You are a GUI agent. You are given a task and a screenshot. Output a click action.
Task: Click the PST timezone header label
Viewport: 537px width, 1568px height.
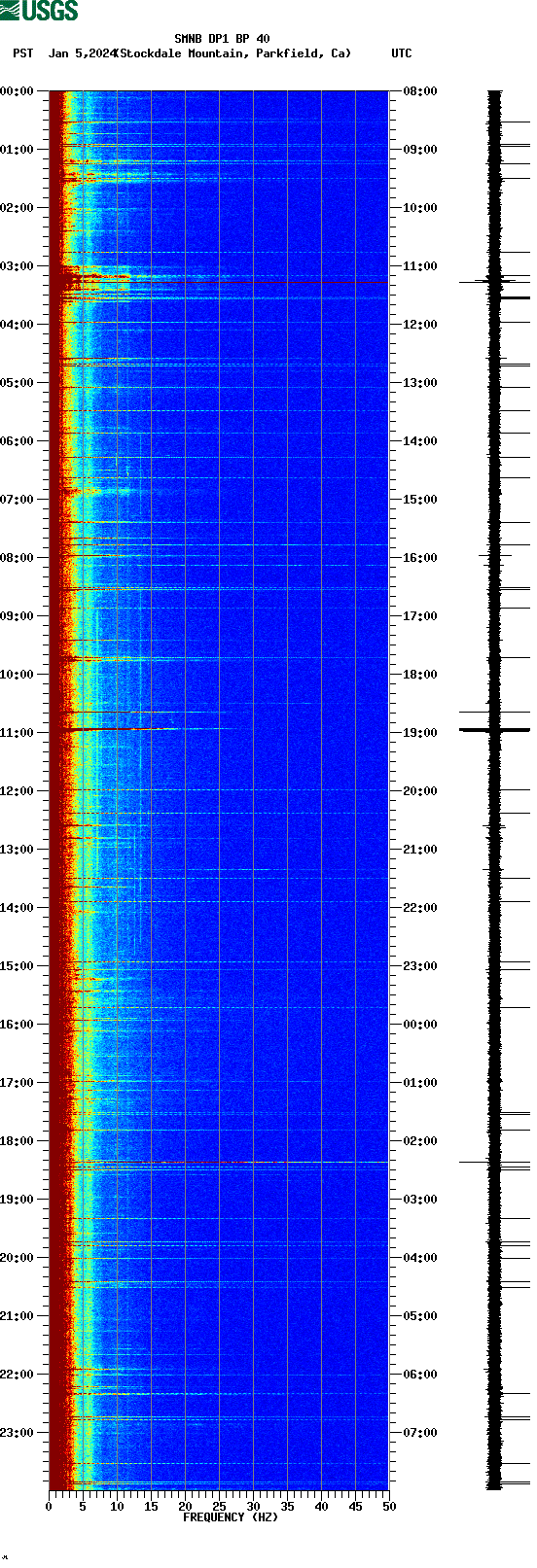(x=23, y=53)
